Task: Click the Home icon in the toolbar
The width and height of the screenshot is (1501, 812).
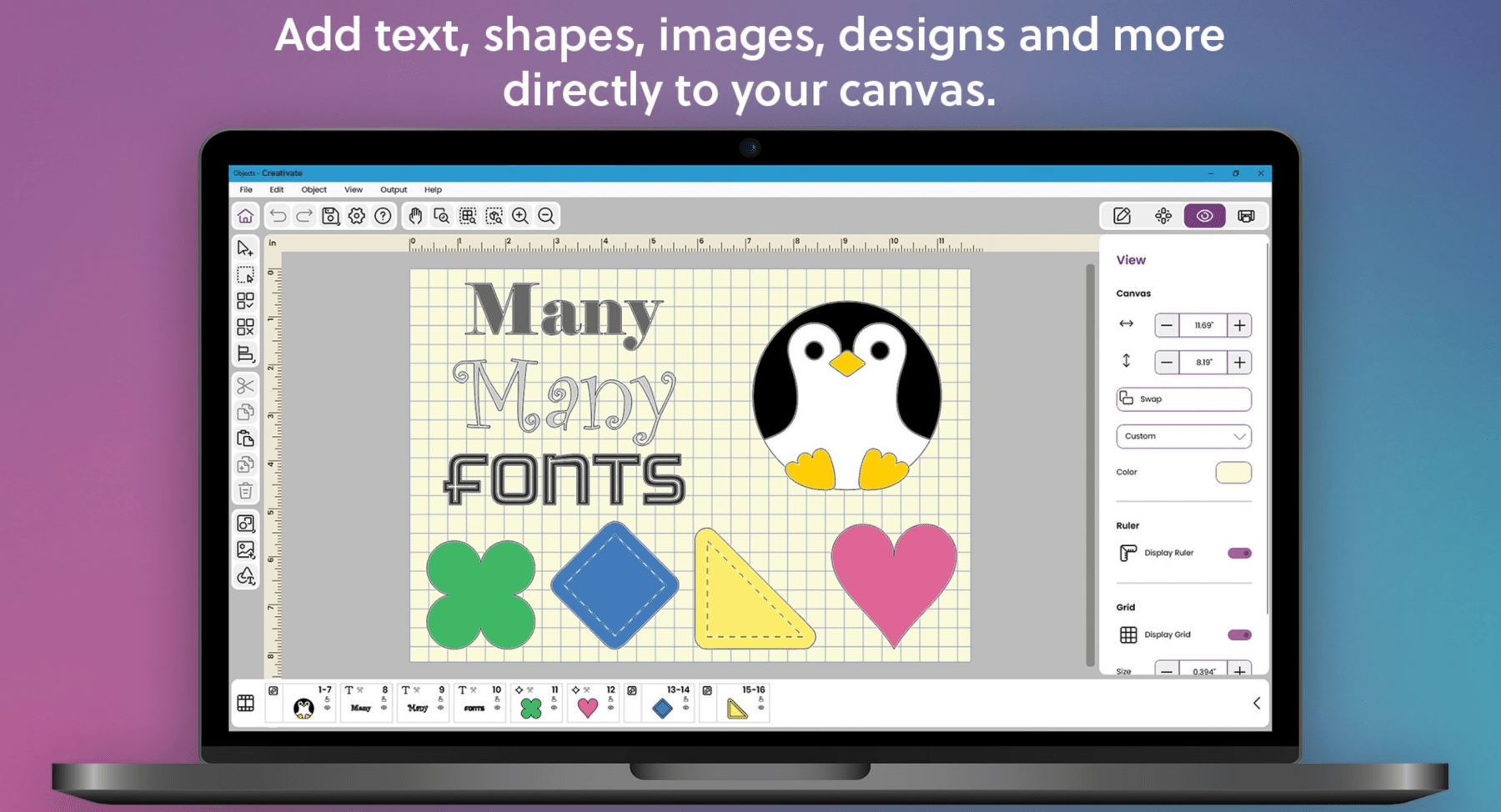Action: point(245,216)
